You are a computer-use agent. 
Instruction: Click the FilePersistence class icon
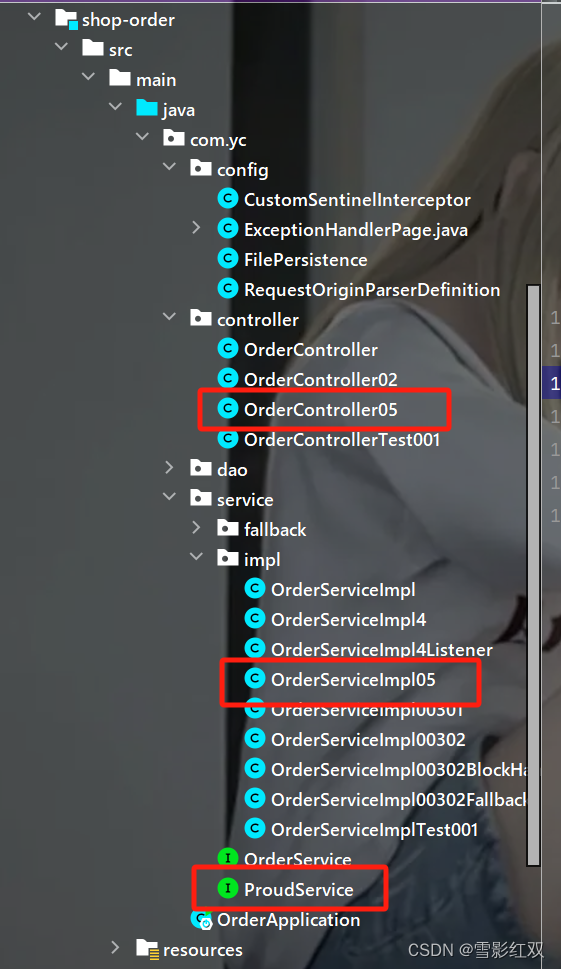click(228, 259)
